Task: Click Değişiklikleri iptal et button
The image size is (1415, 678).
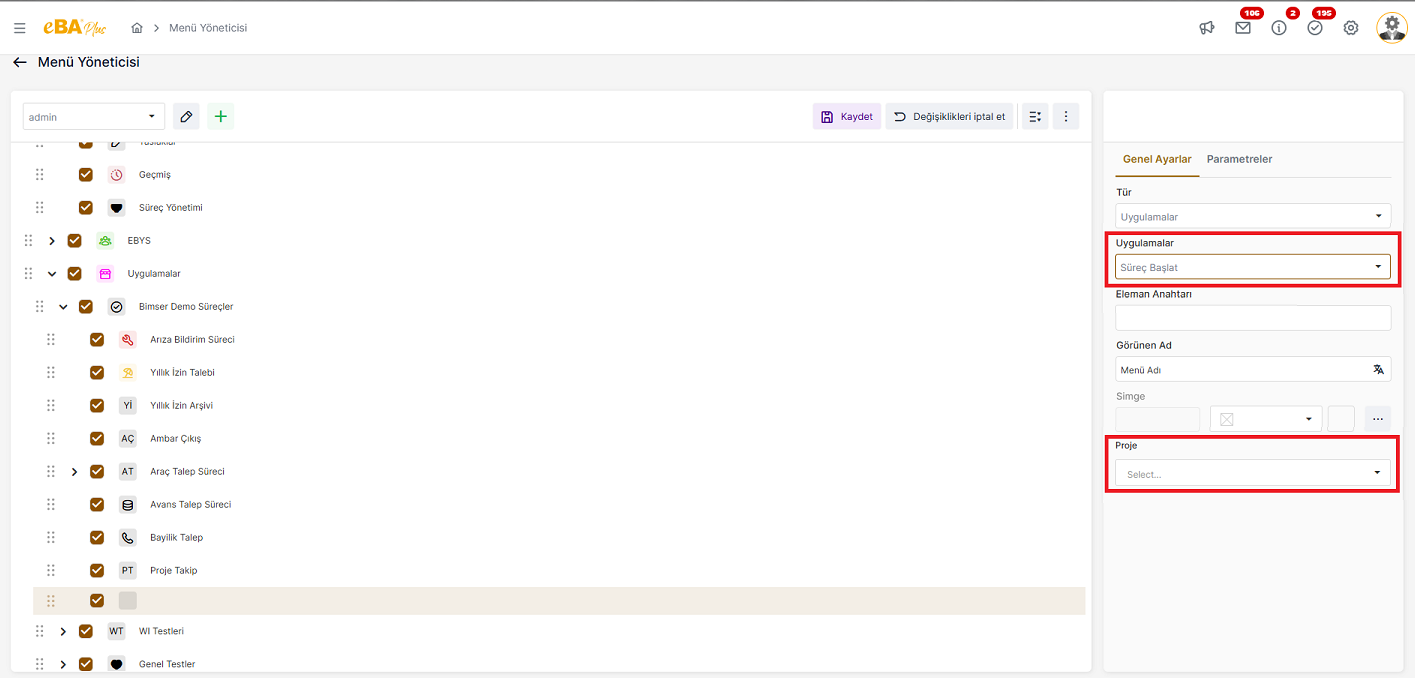Action: pyautogui.click(x=950, y=117)
